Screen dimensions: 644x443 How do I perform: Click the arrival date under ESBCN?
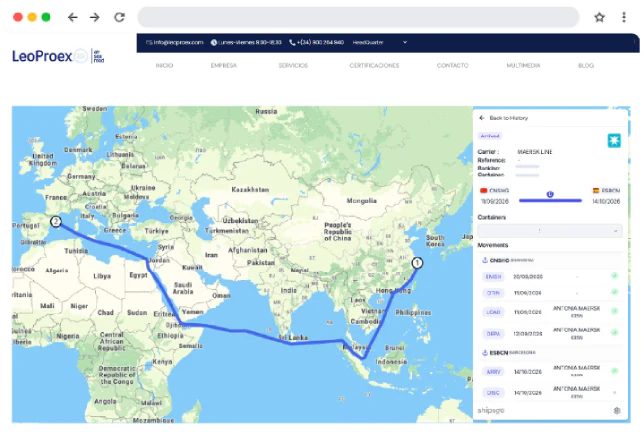coord(606,202)
